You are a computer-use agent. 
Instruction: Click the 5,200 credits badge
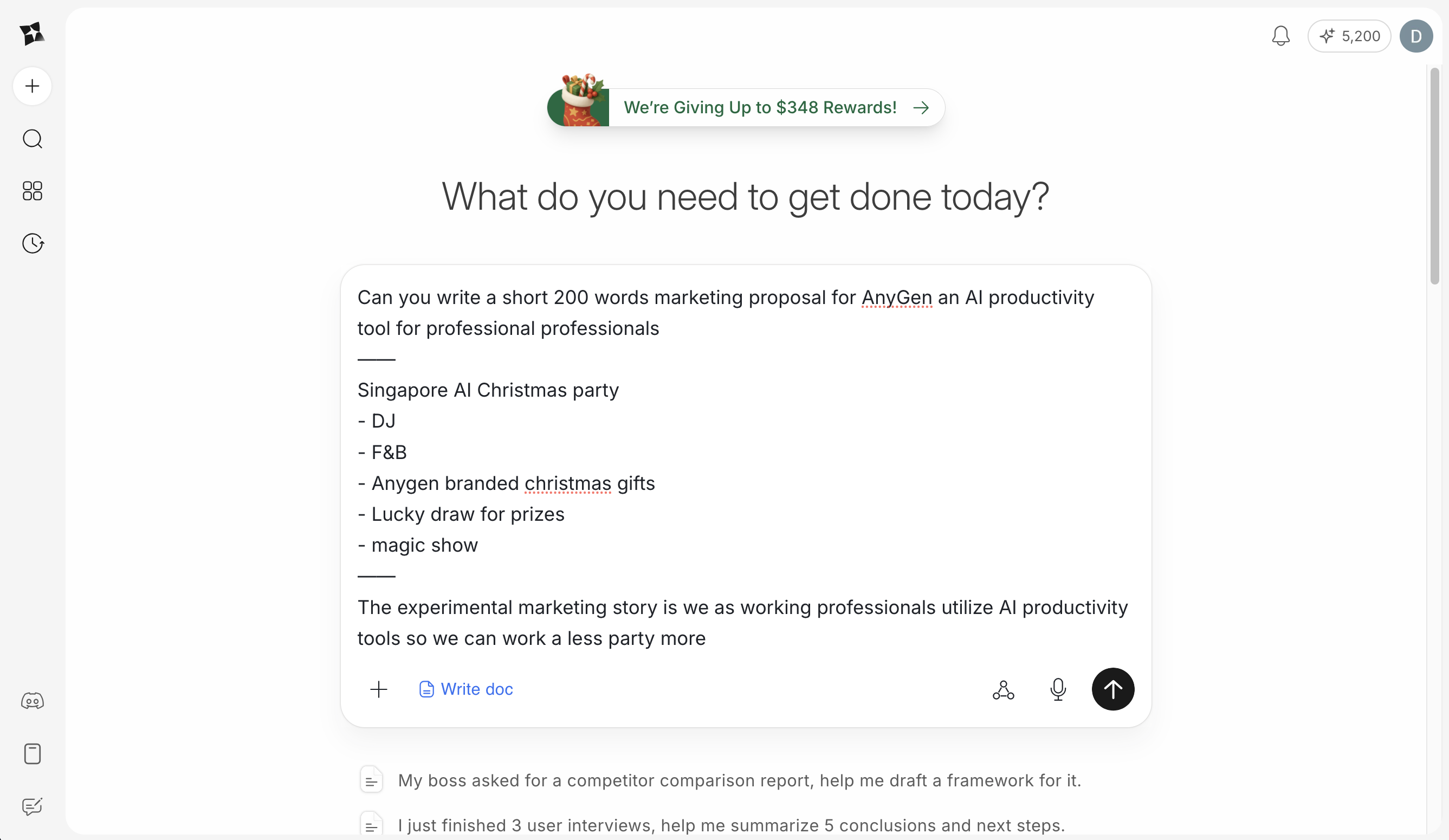pyautogui.click(x=1349, y=36)
